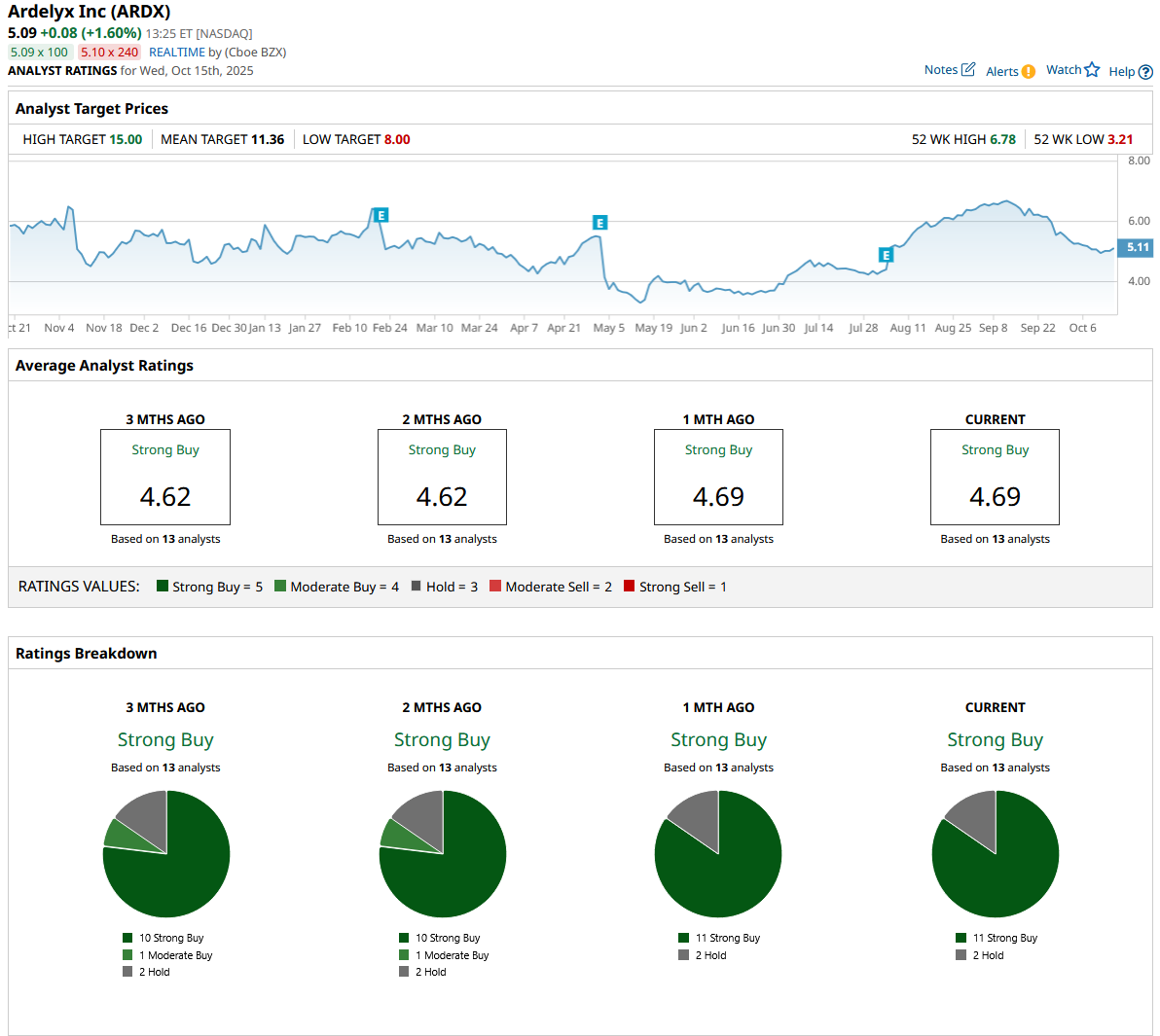Click the February earnings E marker on chart

[x=381, y=215]
